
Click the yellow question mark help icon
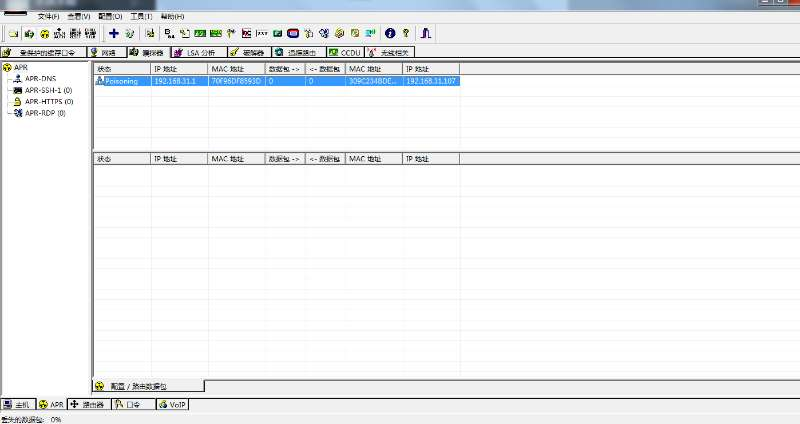click(406, 34)
